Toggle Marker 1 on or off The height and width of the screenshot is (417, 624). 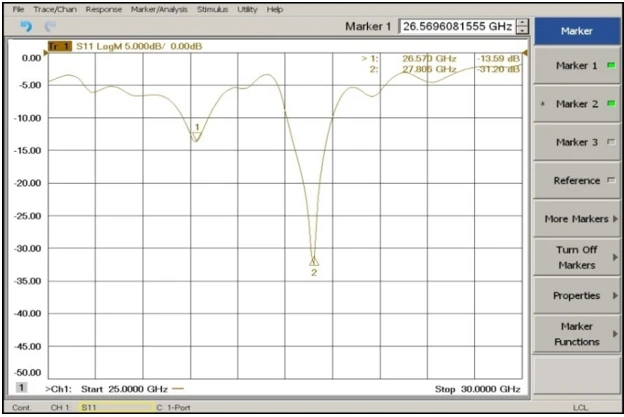(577, 66)
